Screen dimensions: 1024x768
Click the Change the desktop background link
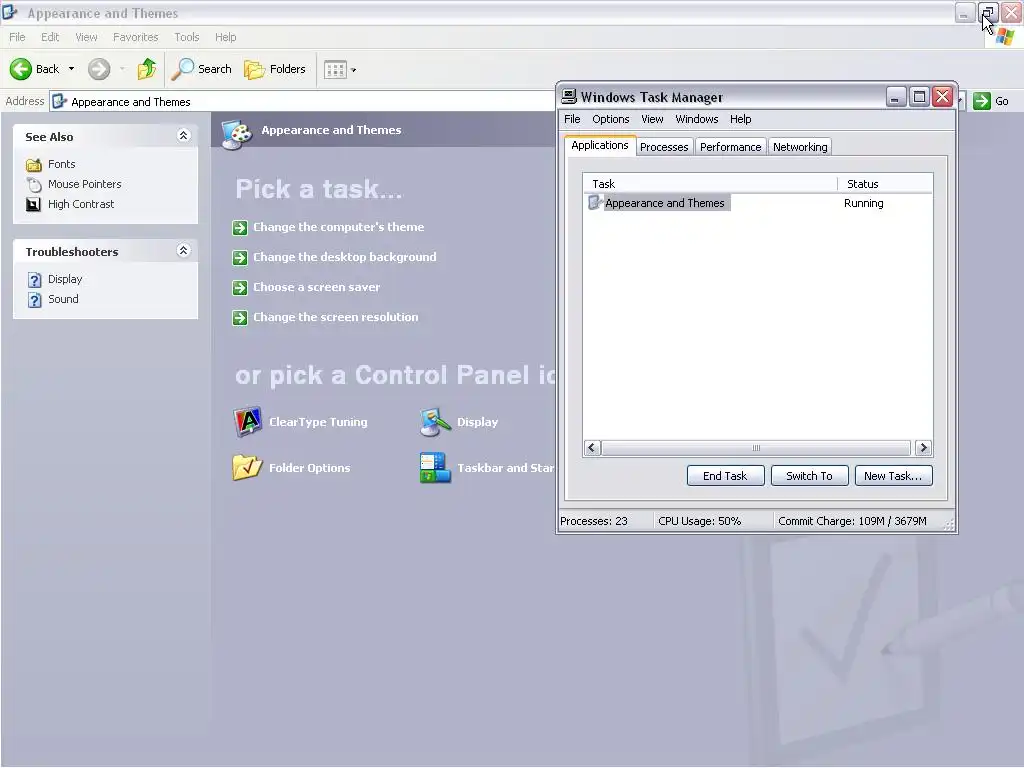pos(344,257)
